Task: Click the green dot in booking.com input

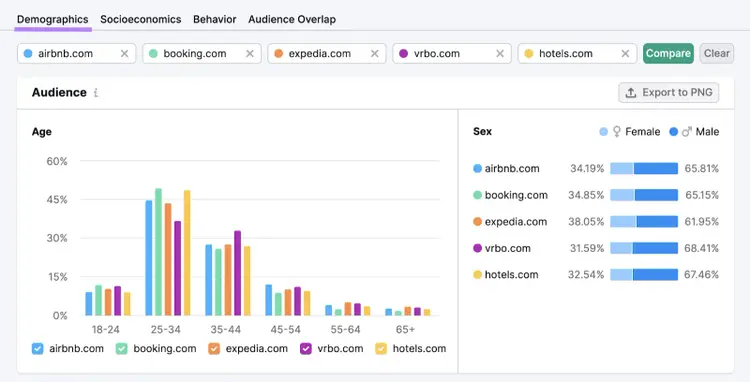Action: 153,54
